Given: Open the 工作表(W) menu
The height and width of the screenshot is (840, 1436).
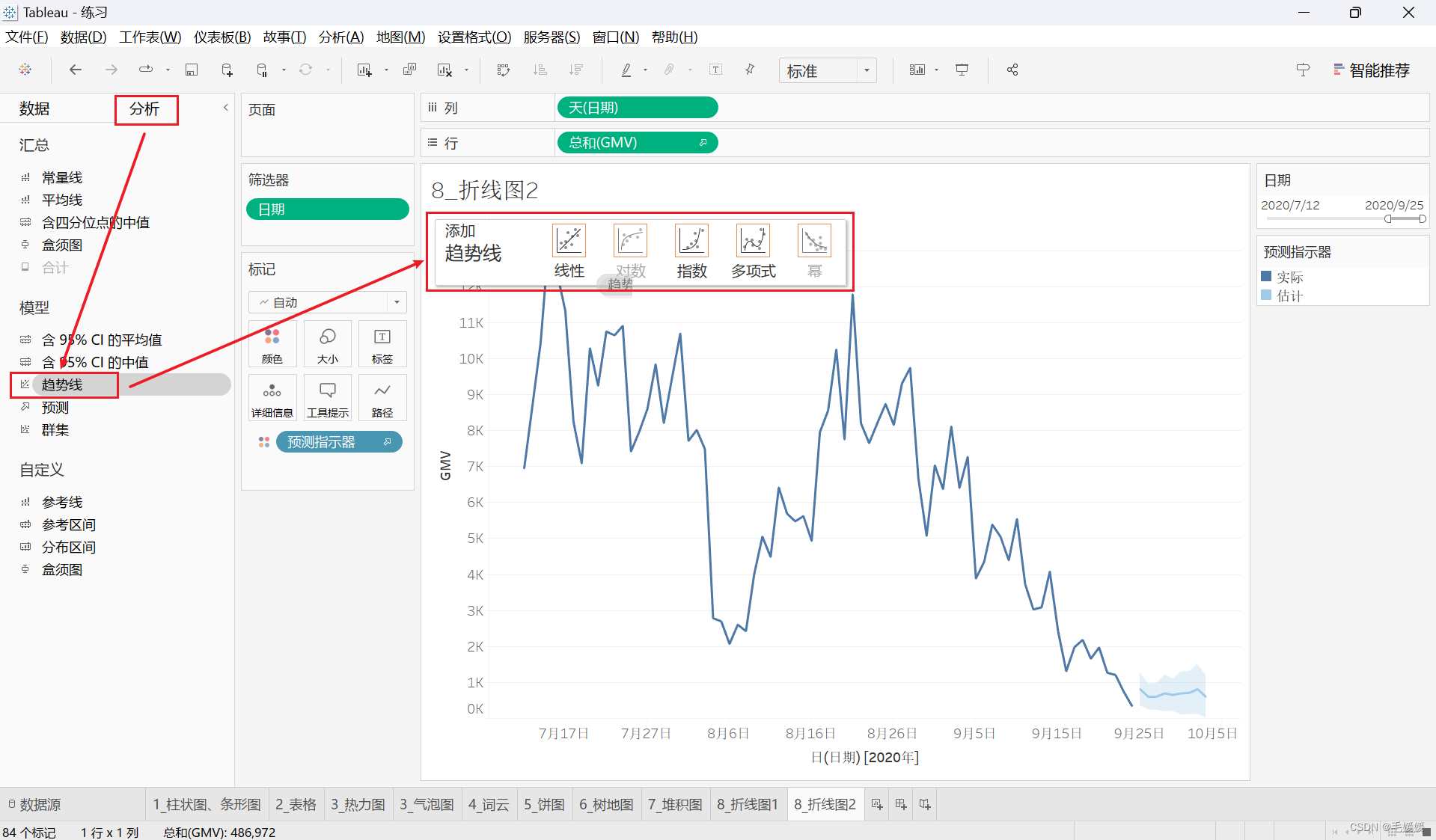Looking at the screenshot, I should pyautogui.click(x=150, y=37).
